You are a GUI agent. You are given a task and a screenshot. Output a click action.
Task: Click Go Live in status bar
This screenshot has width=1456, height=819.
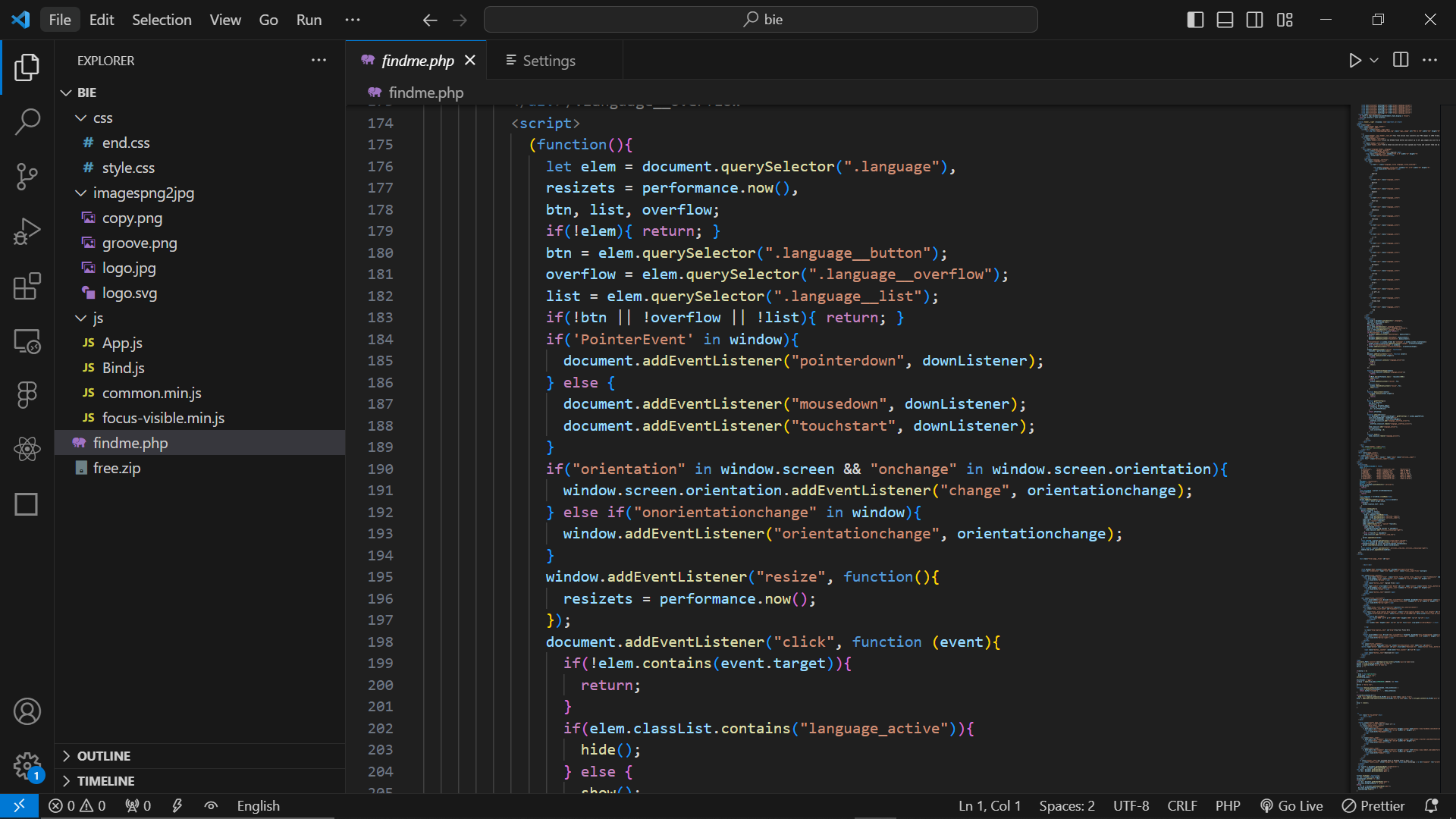click(x=1291, y=806)
